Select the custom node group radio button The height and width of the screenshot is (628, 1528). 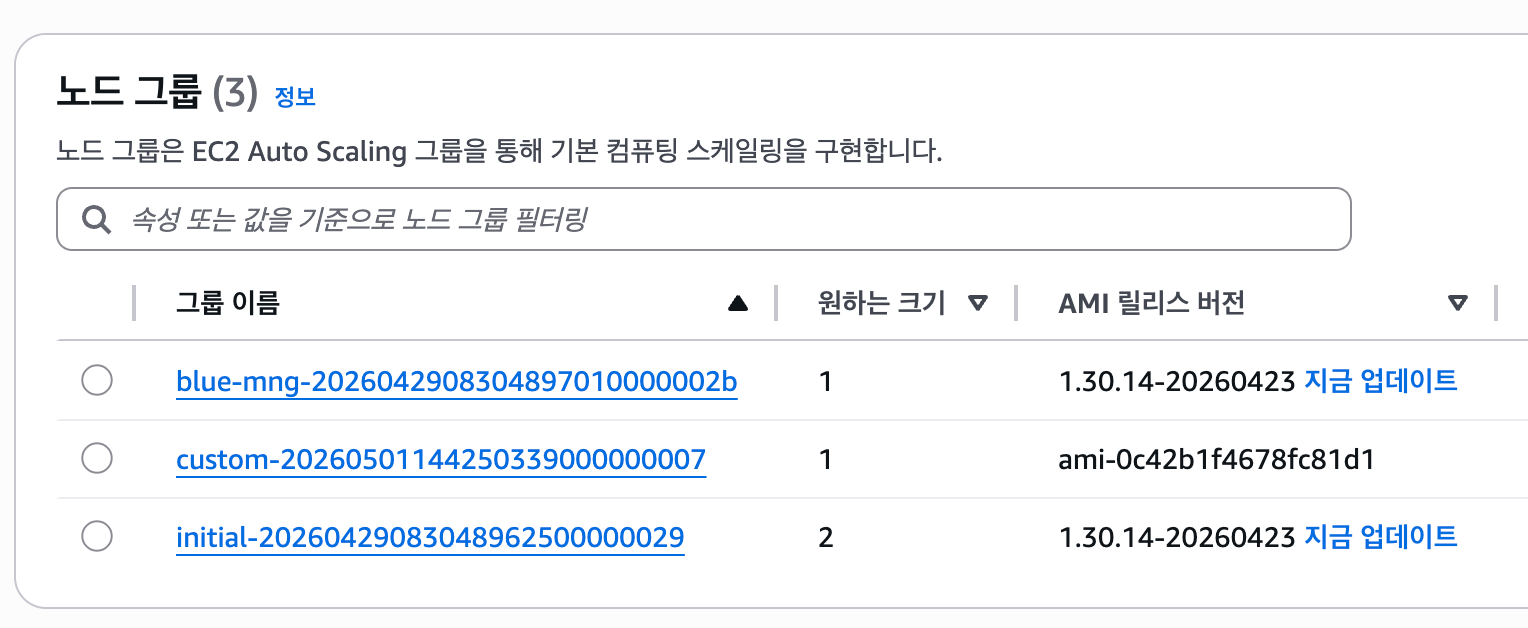coord(97,459)
